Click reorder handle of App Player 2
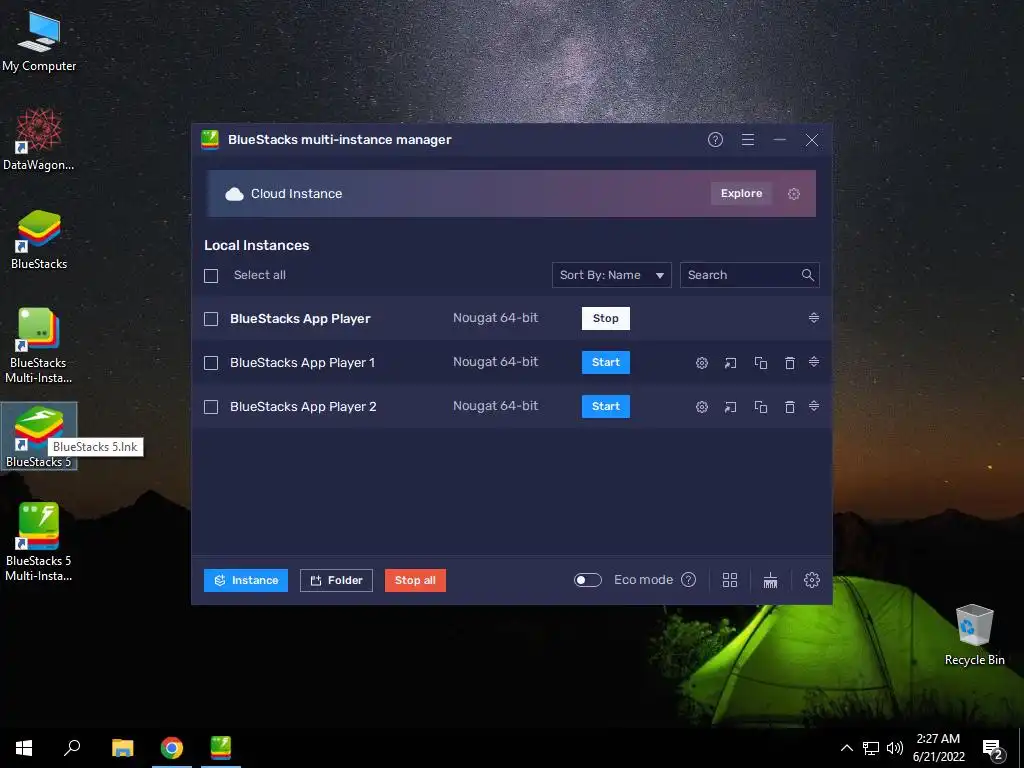The width and height of the screenshot is (1024, 768). (814, 406)
